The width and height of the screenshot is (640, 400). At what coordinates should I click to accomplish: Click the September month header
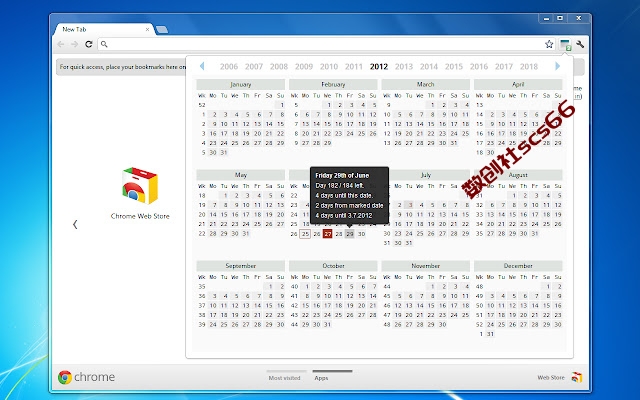240,266
